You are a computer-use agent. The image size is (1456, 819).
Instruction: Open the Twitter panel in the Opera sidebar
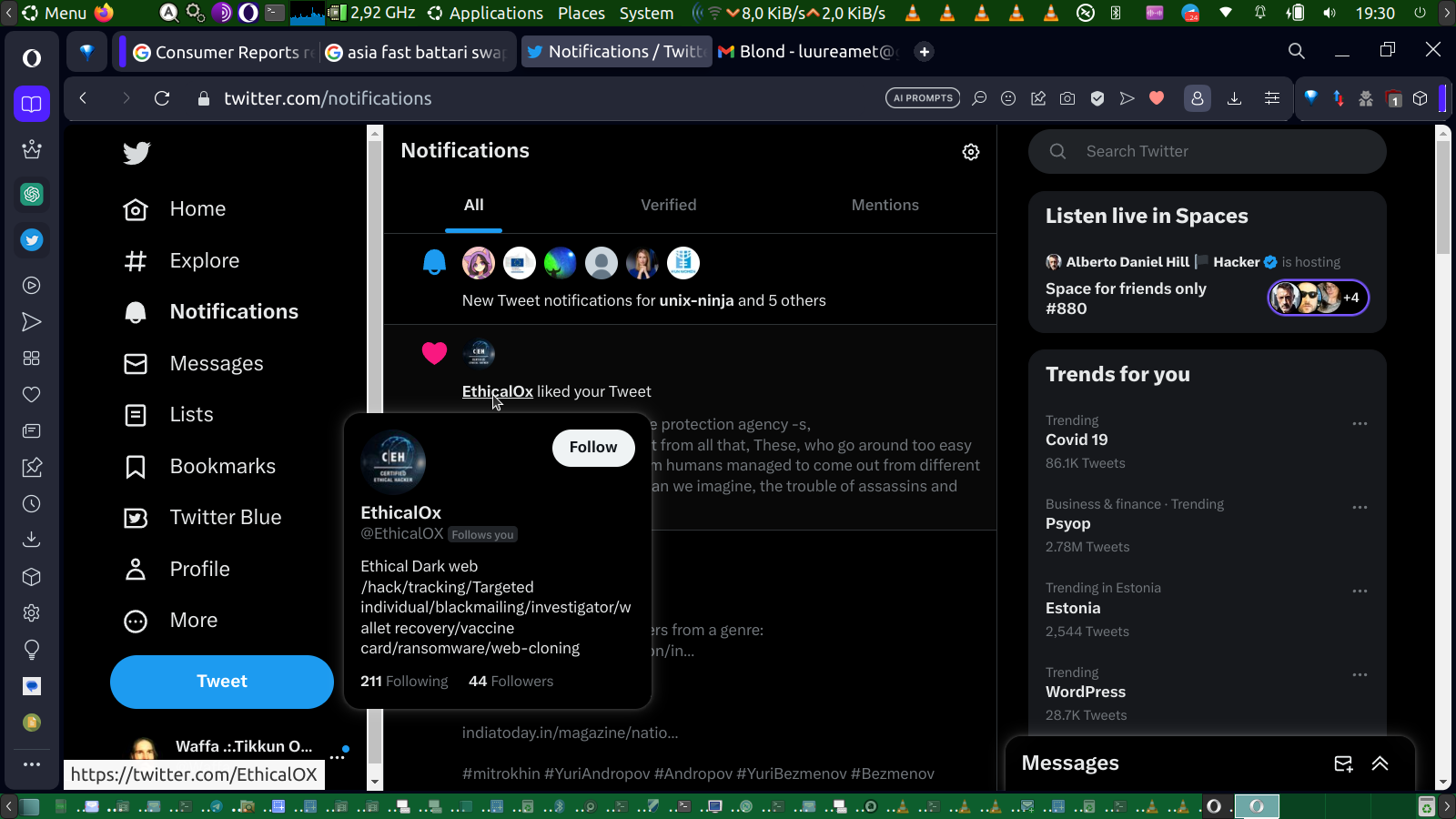tap(32, 240)
